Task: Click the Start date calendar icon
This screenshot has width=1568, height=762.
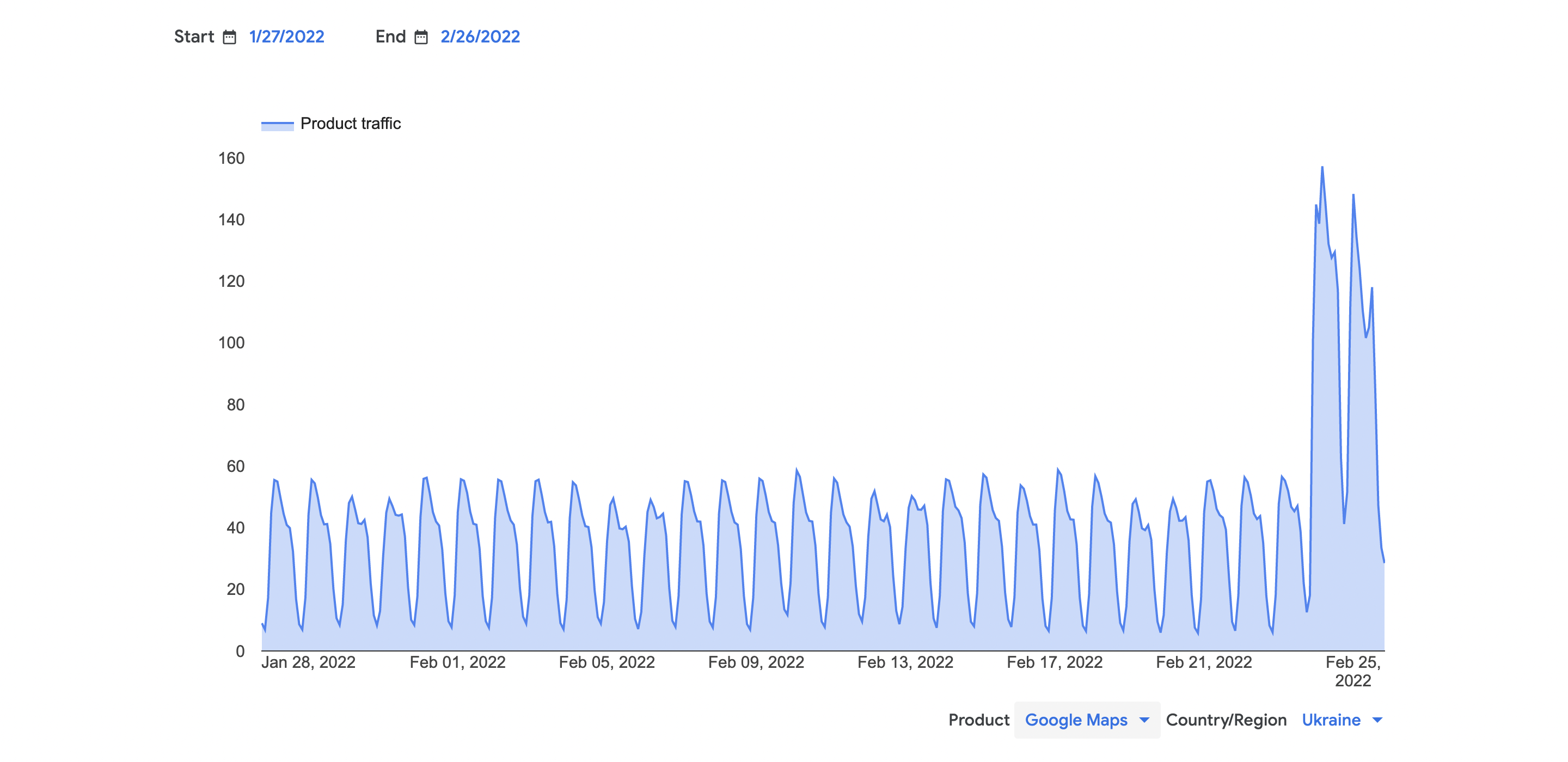Action: click(x=229, y=37)
